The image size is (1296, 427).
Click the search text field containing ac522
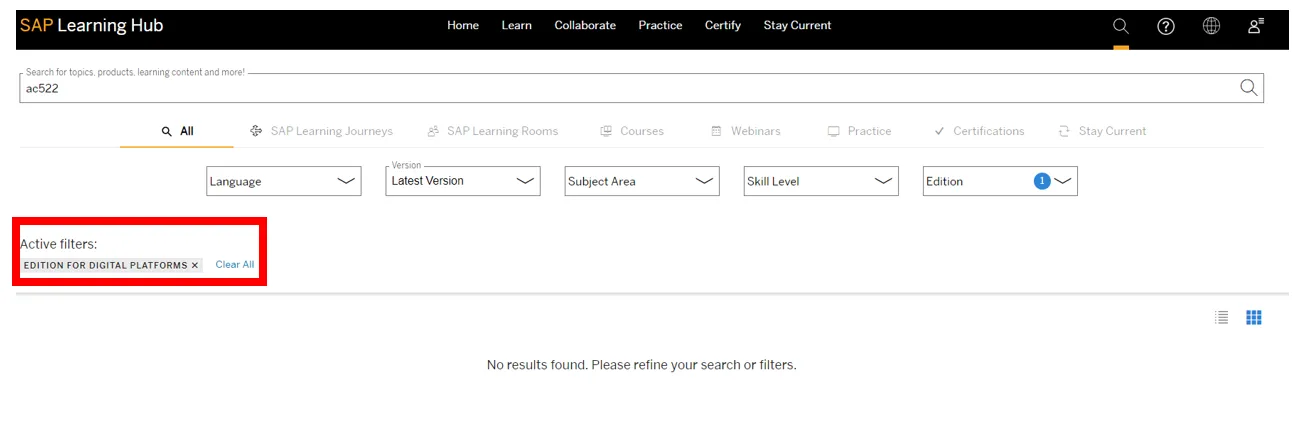click(x=600, y=88)
